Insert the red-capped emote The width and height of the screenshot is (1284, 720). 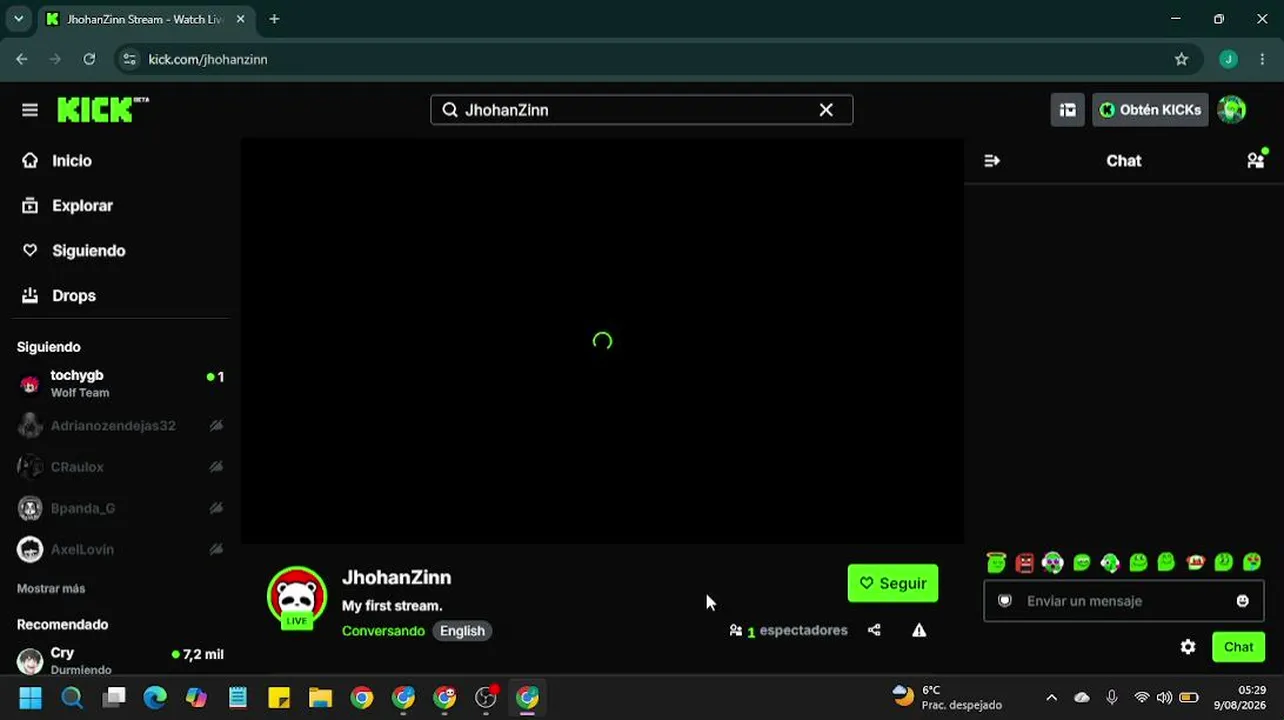tap(1195, 563)
